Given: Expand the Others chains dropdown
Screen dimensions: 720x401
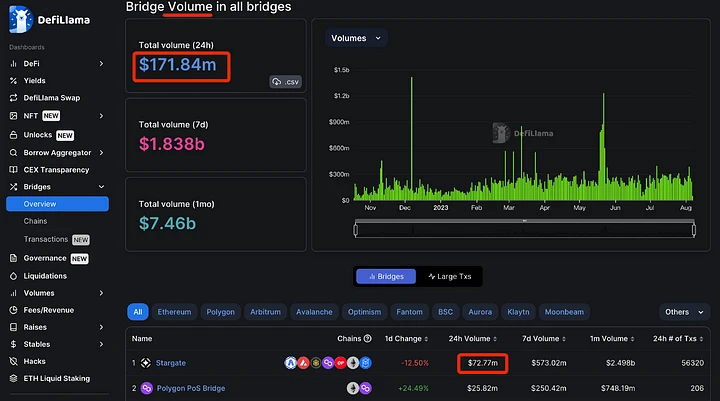Looking at the screenshot, I should (x=682, y=312).
